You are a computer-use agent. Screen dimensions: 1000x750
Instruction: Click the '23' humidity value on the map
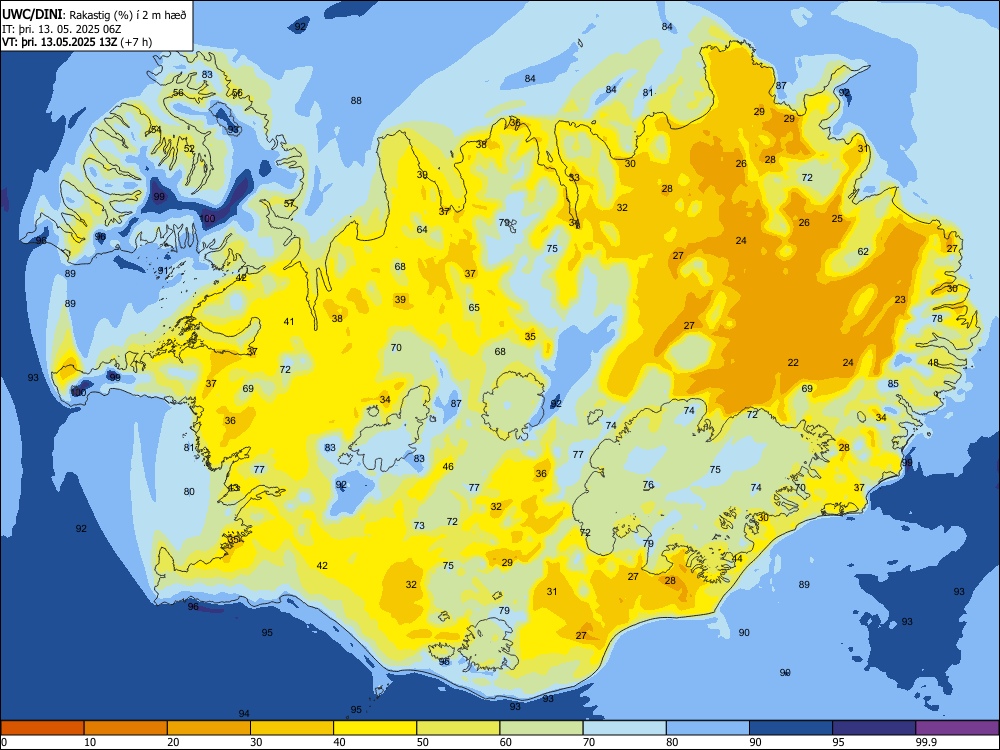[x=900, y=299]
